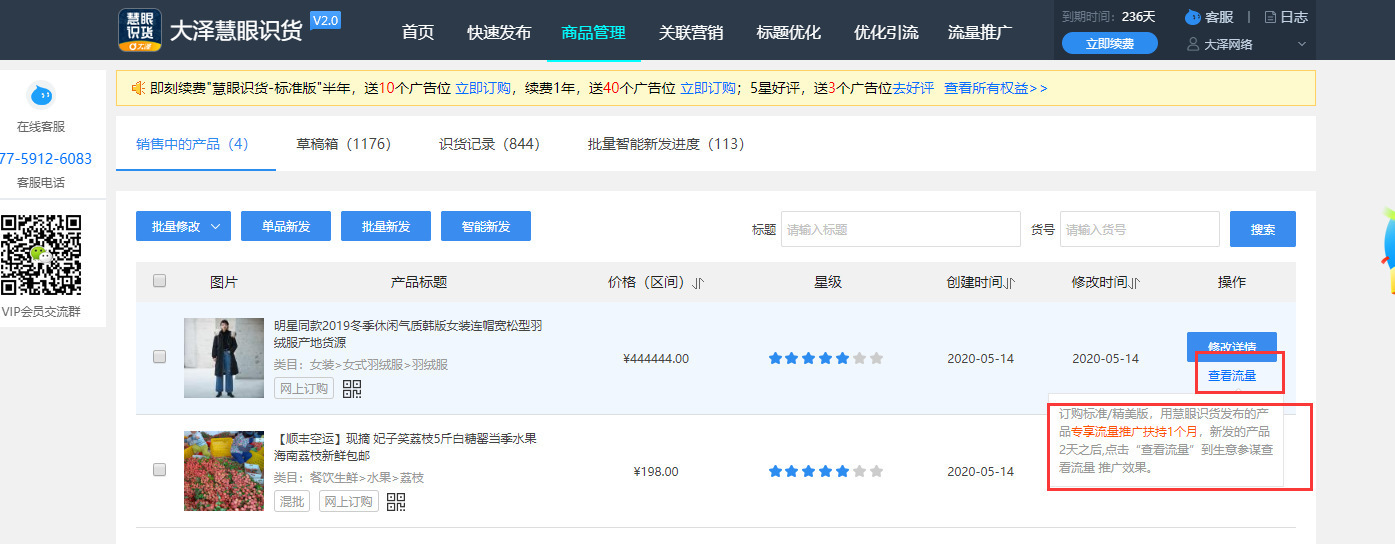Screen dimensions: 1395x544
Task: Click the speaker icon in the notice banner
Action: 138,88
